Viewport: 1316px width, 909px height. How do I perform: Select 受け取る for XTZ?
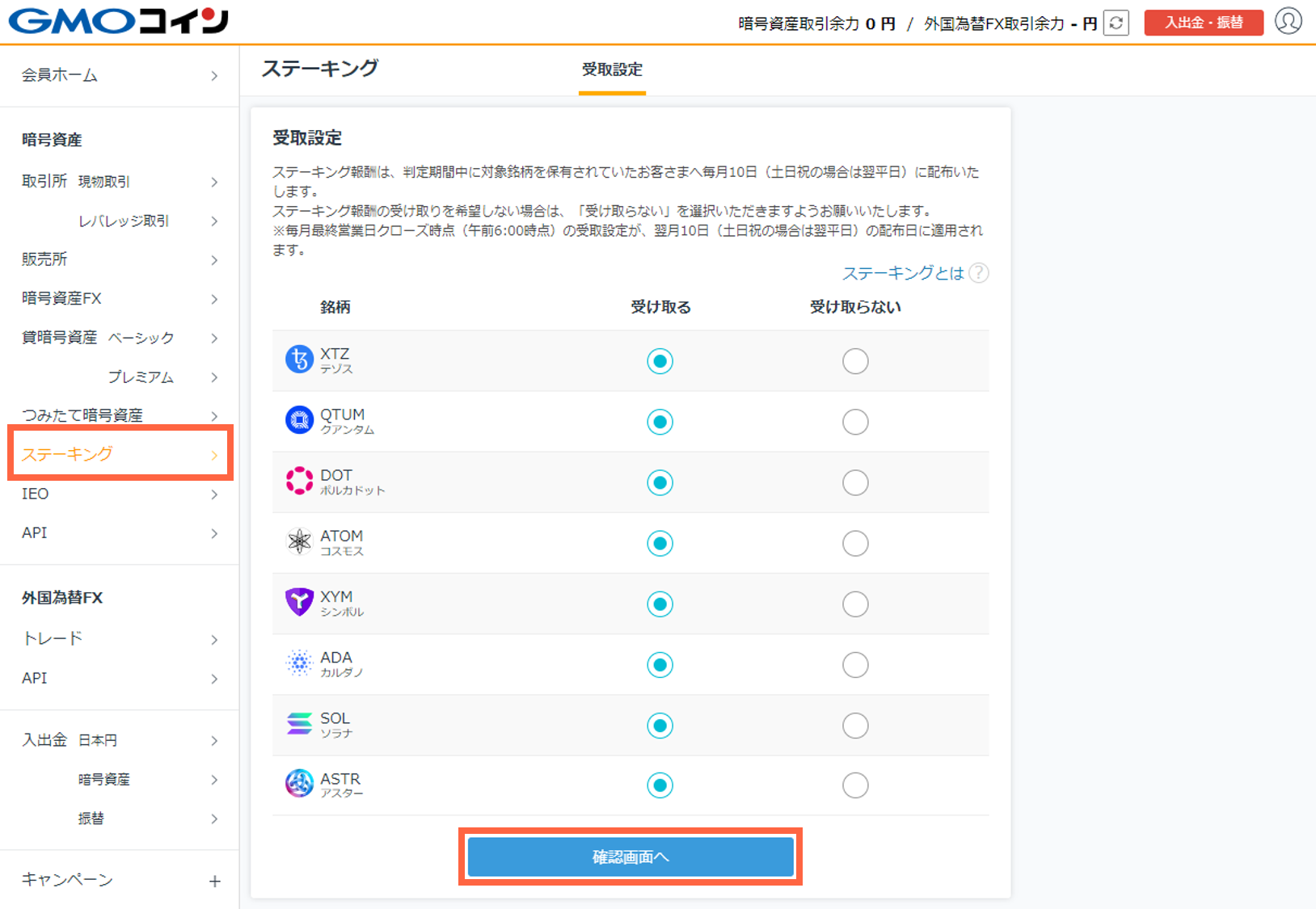tap(660, 361)
